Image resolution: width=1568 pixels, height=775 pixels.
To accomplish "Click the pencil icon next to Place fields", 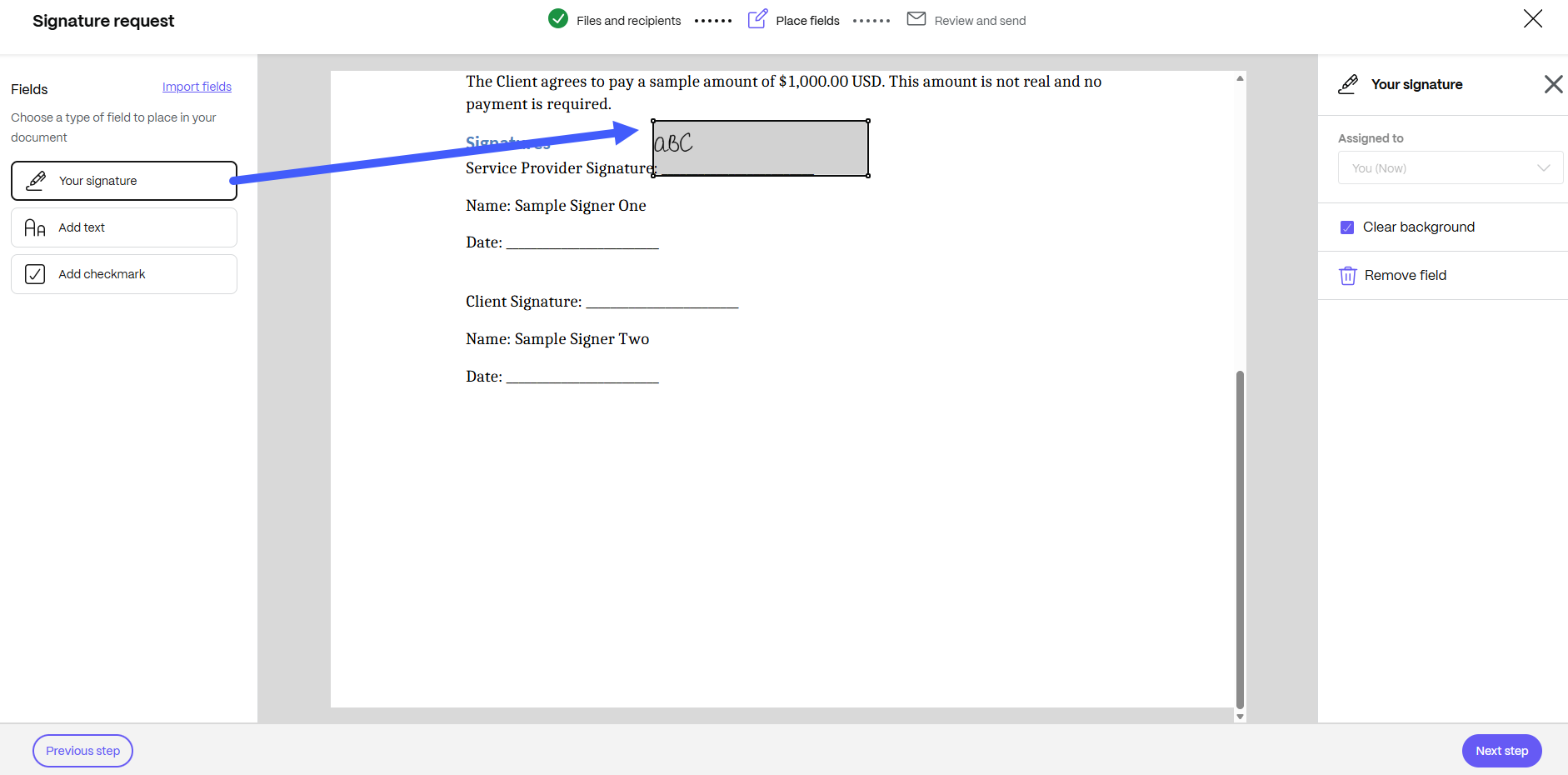I will pos(757,18).
